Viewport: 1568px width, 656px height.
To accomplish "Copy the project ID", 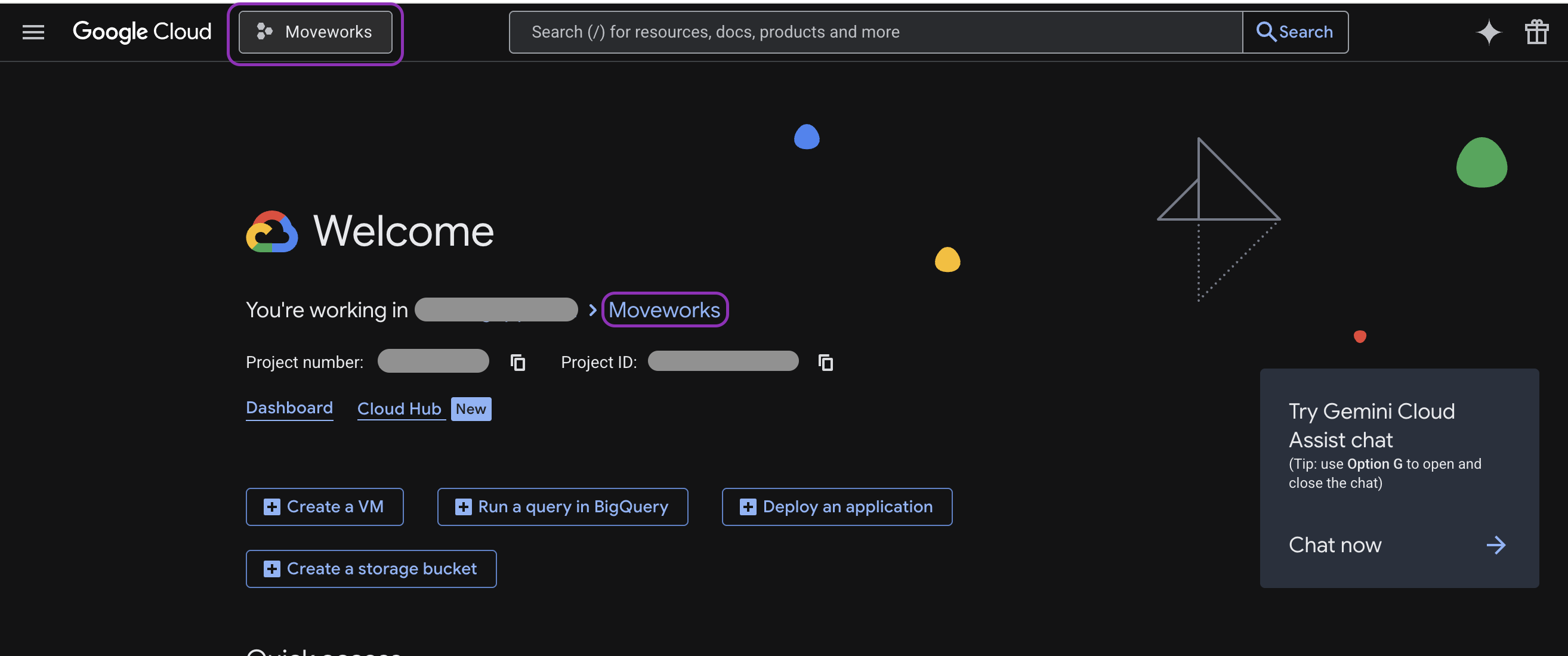I will [825, 363].
